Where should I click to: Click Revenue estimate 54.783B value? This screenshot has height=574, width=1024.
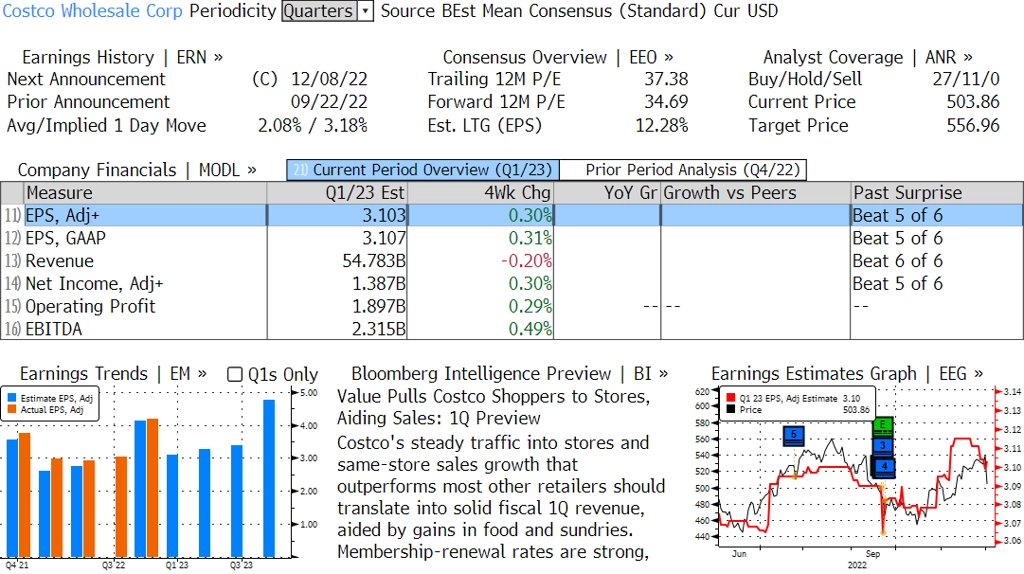pyautogui.click(x=374, y=261)
